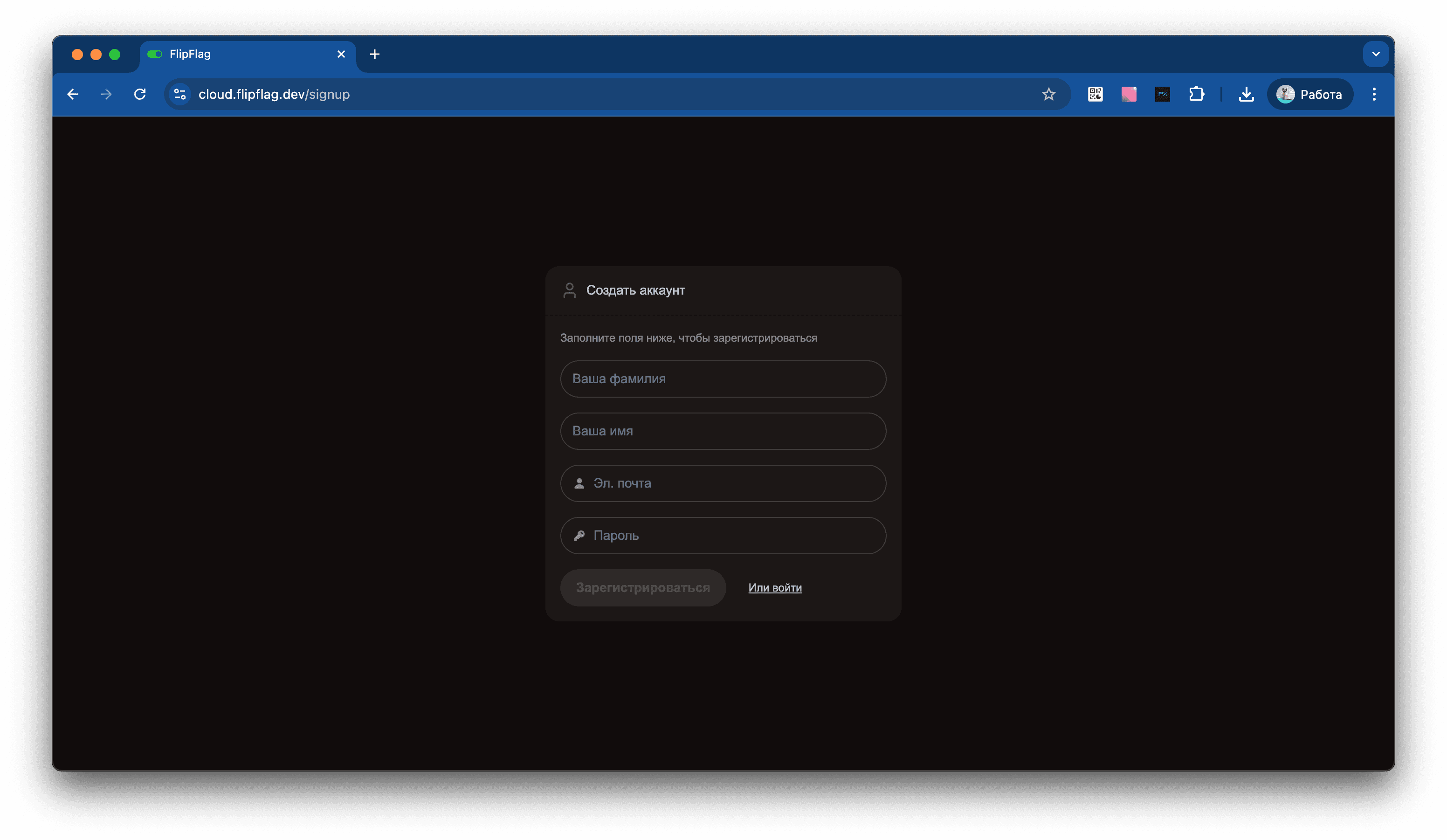The height and width of the screenshot is (840, 1447).
Task: Open the Работа profile menu
Action: coord(1309,94)
